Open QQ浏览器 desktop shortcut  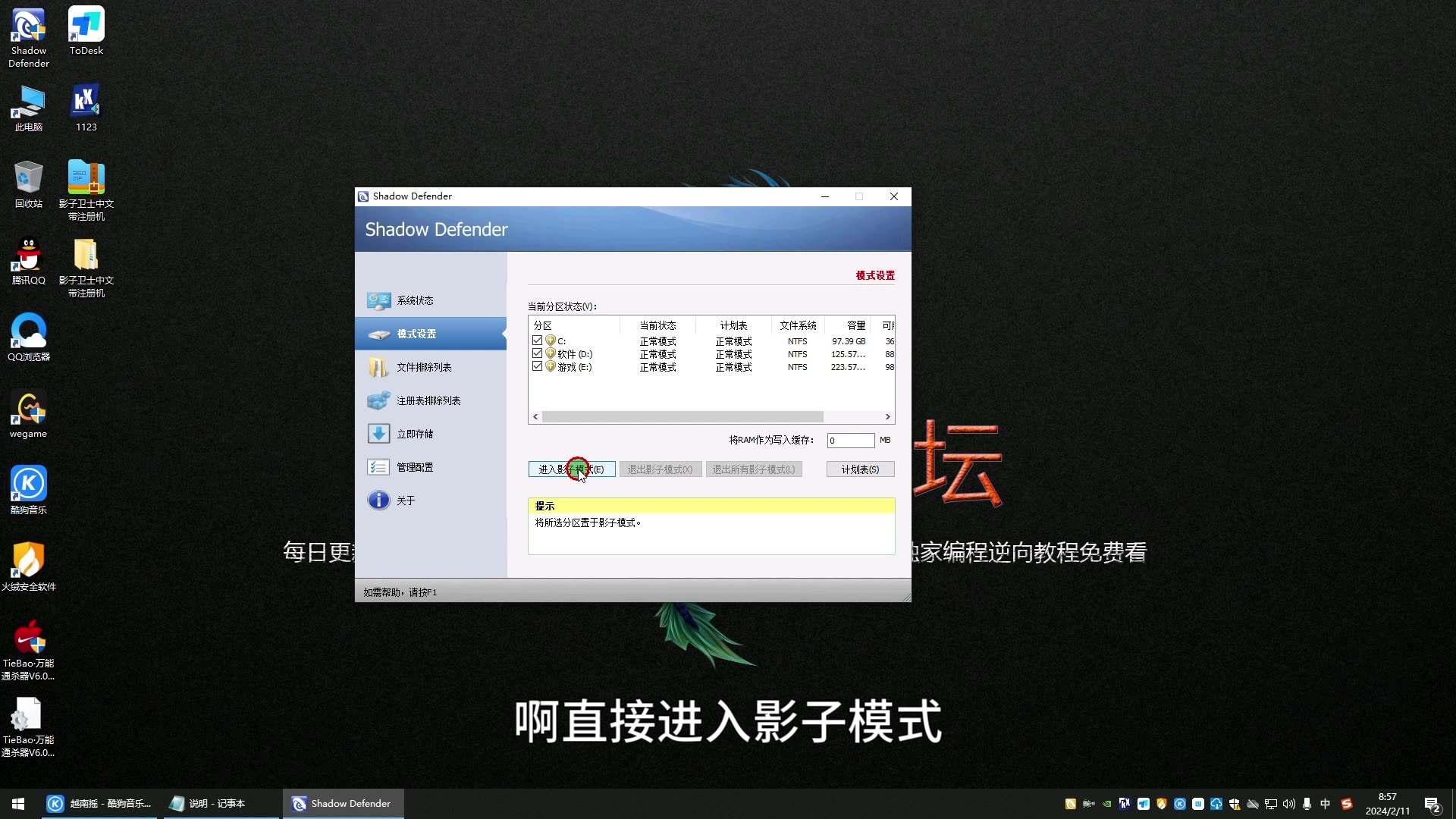tap(29, 337)
